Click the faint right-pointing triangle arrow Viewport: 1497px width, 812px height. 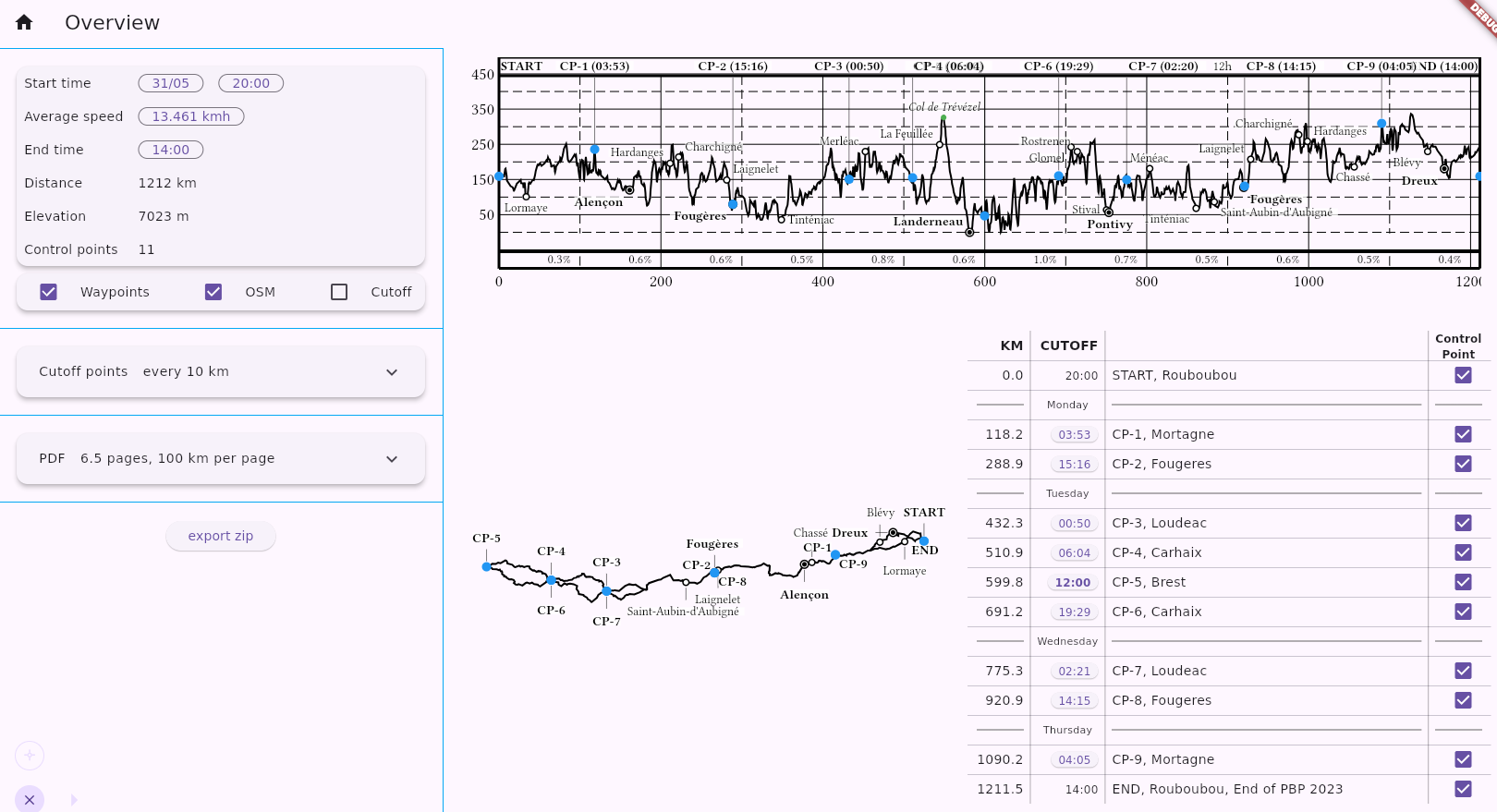pyautogui.click(x=74, y=800)
